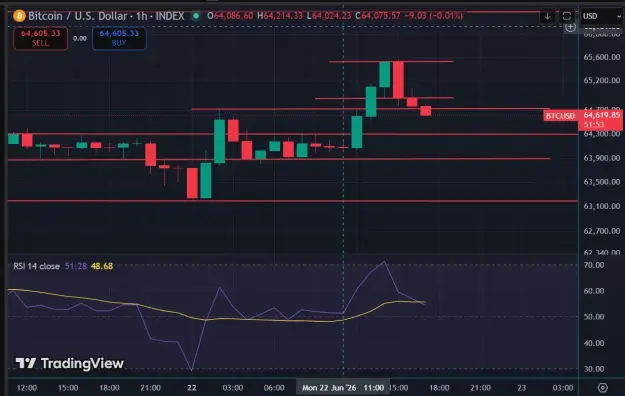Click the 0.00 spread value
625x396 pixels.
[80, 38]
